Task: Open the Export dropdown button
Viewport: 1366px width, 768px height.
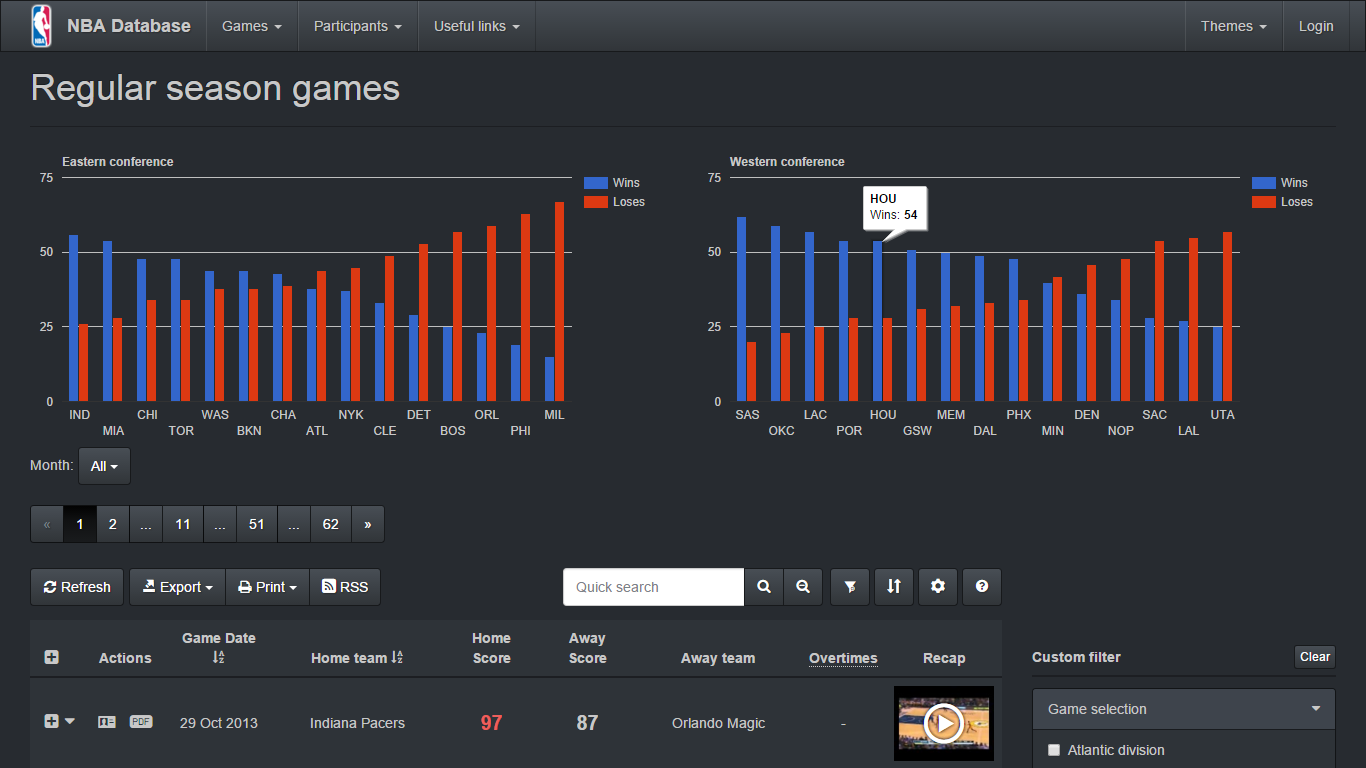Action: (178, 587)
